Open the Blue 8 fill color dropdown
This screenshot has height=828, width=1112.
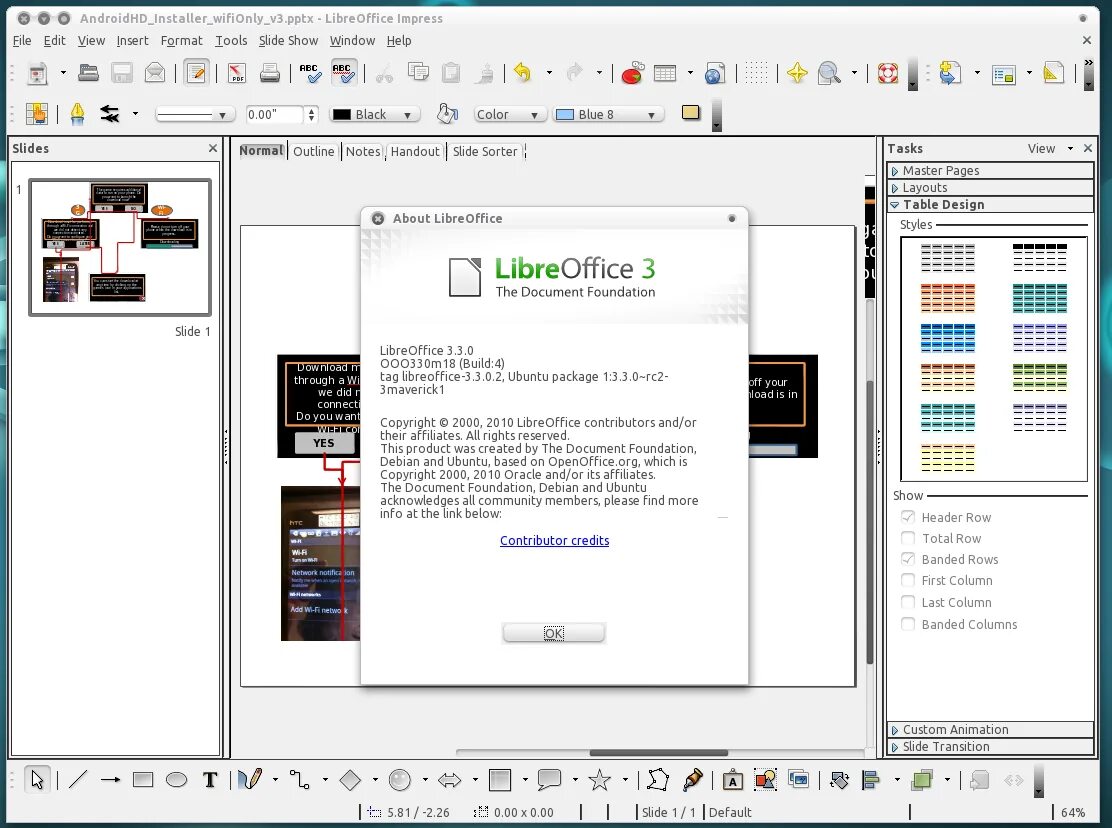(x=608, y=114)
